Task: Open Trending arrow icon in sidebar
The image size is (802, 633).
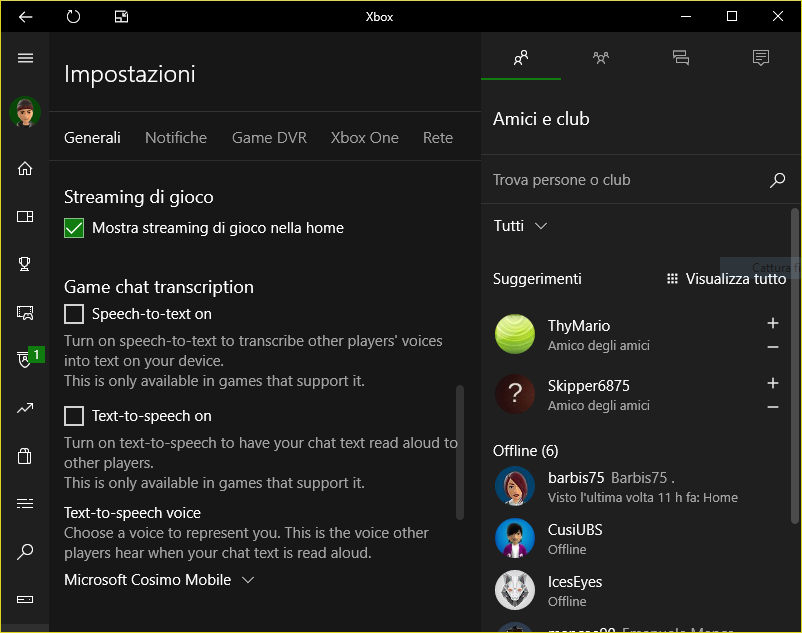Action: [25, 408]
